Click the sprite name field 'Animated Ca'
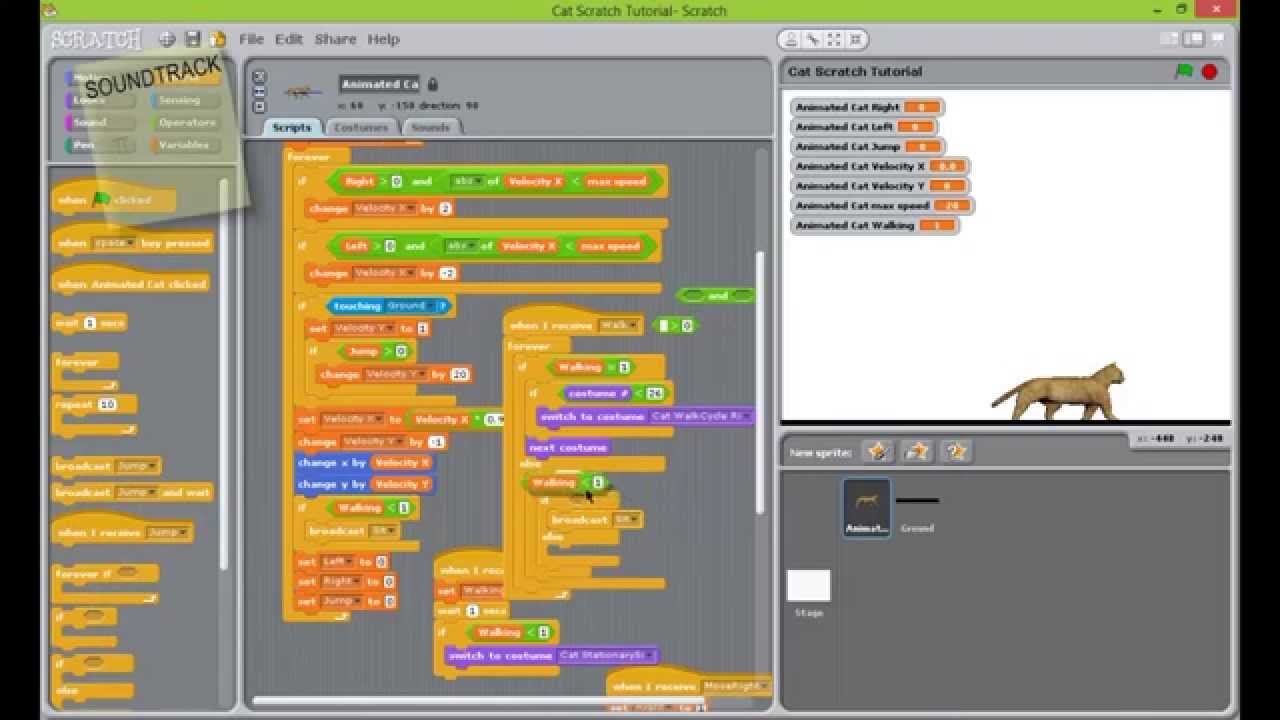 coord(380,84)
